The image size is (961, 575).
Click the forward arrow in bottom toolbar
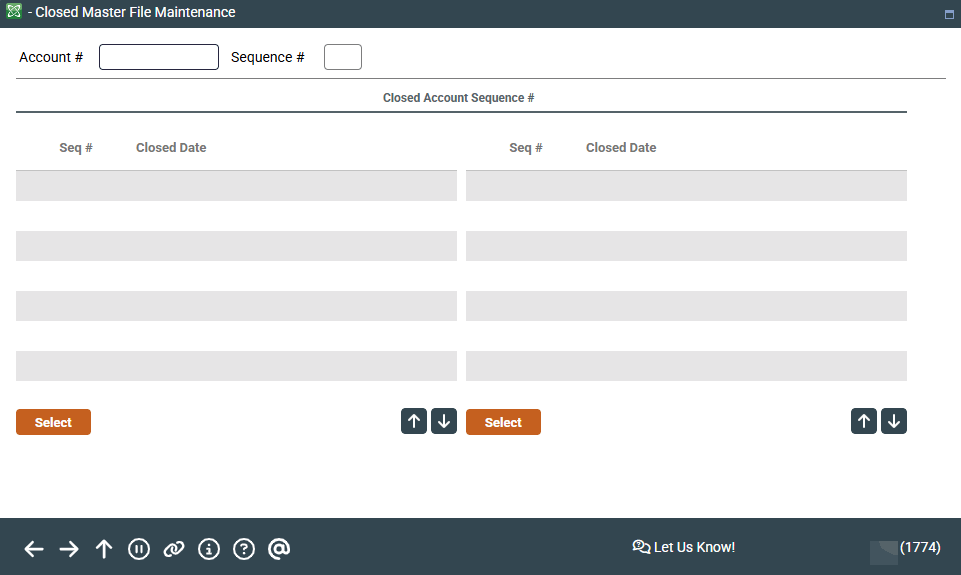pos(69,549)
